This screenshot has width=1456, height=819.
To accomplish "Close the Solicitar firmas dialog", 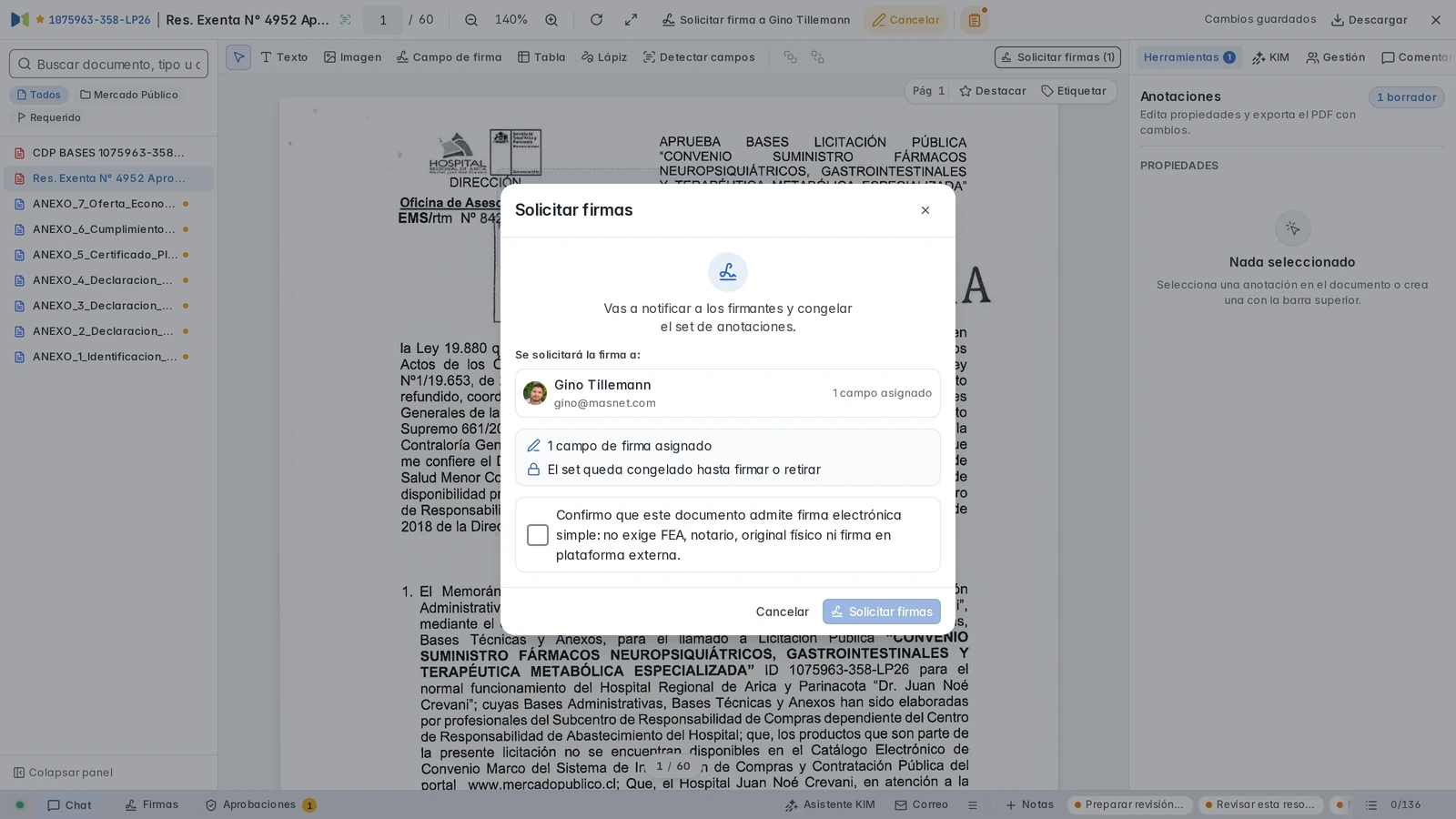I will 925,210.
